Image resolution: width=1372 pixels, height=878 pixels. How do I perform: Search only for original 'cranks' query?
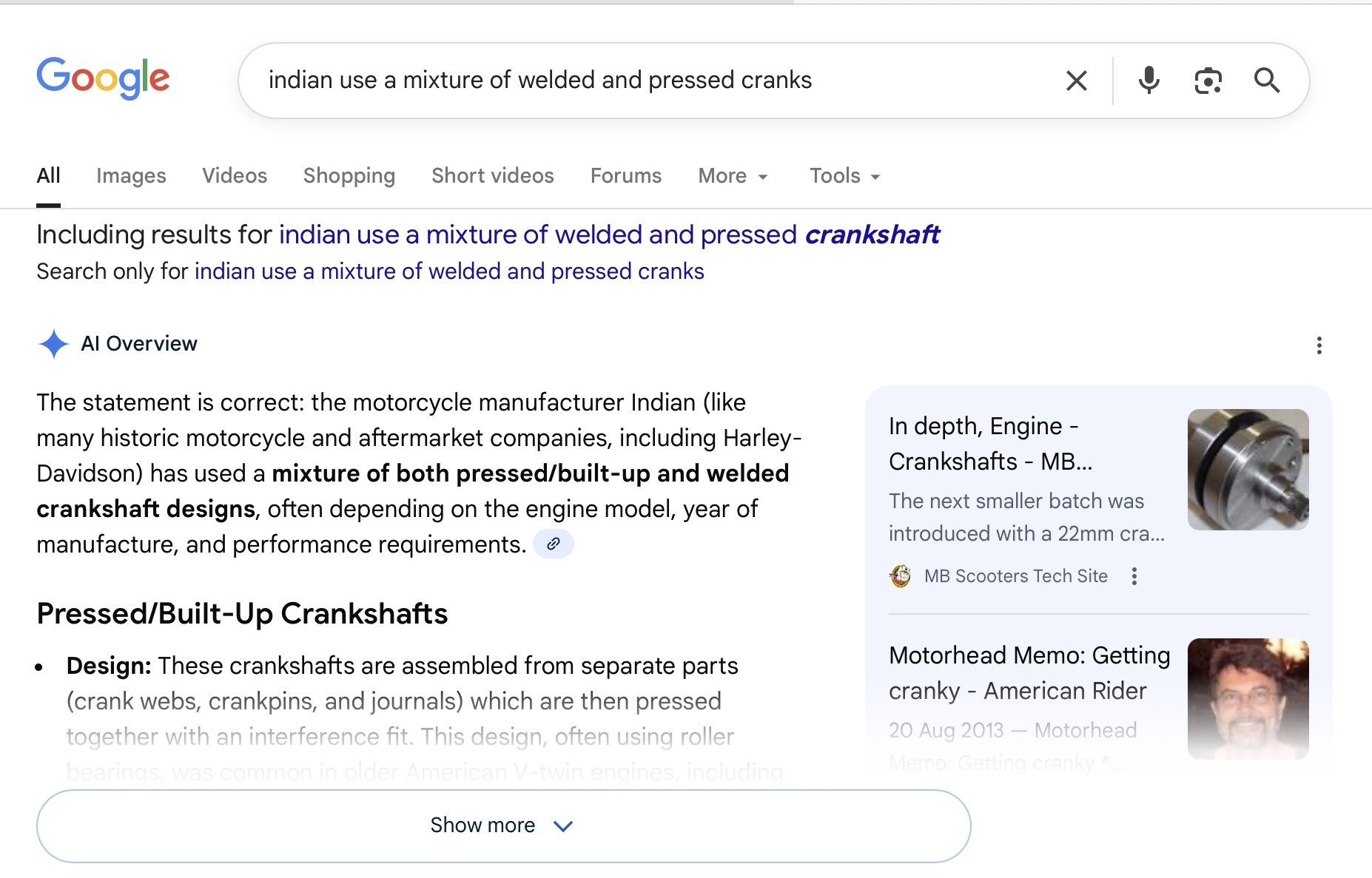[x=449, y=271]
